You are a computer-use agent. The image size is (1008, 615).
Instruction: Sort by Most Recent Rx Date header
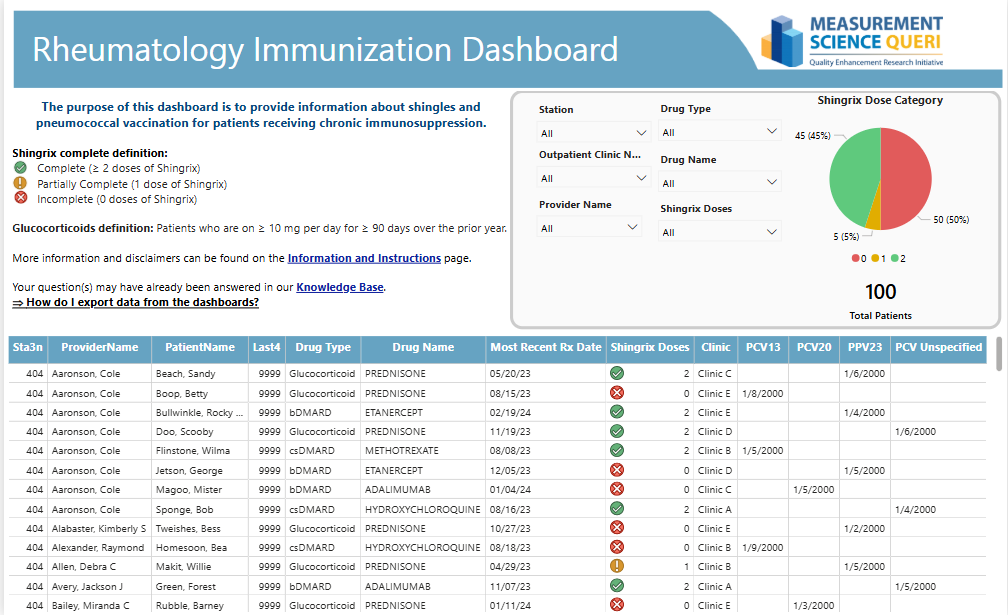tap(545, 348)
